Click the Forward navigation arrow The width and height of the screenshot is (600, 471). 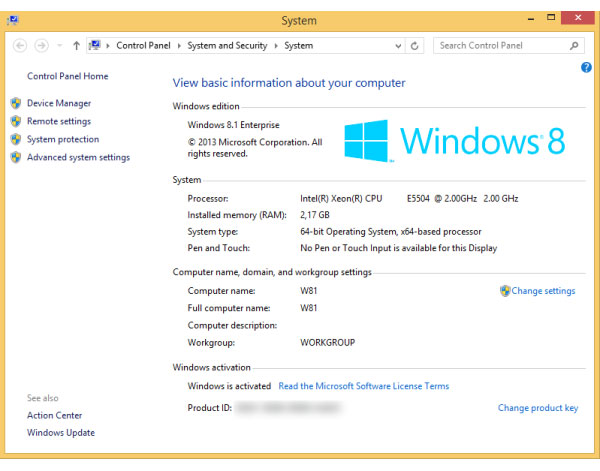(x=41, y=46)
